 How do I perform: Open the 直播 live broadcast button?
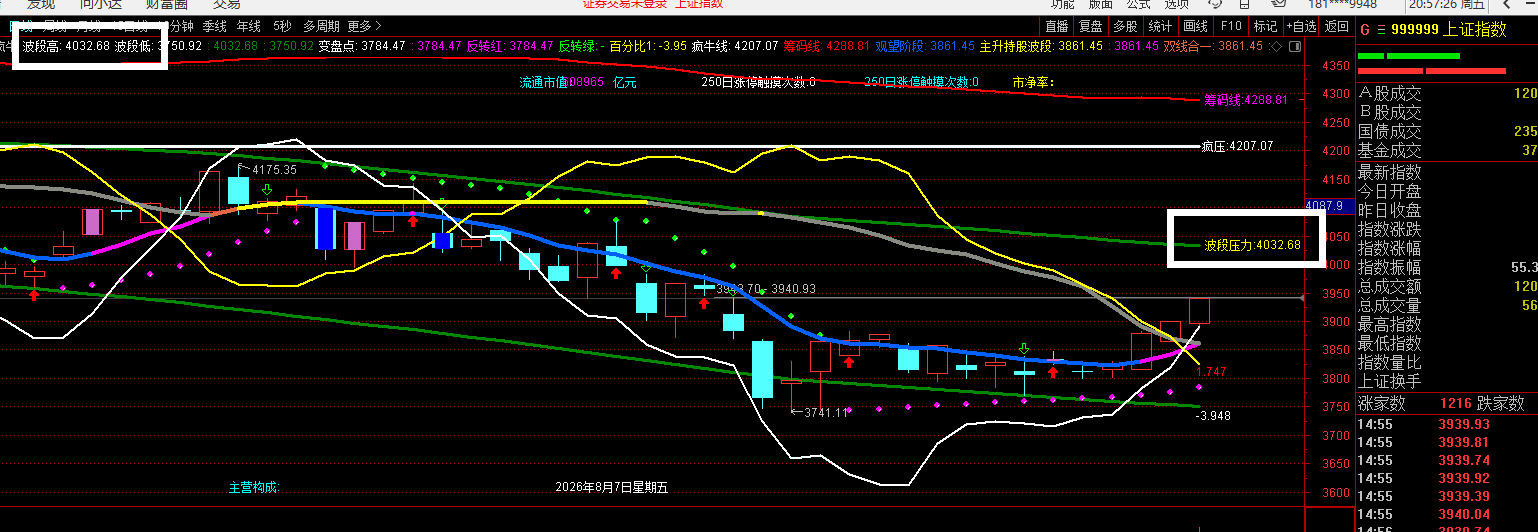pos(1057,26)
